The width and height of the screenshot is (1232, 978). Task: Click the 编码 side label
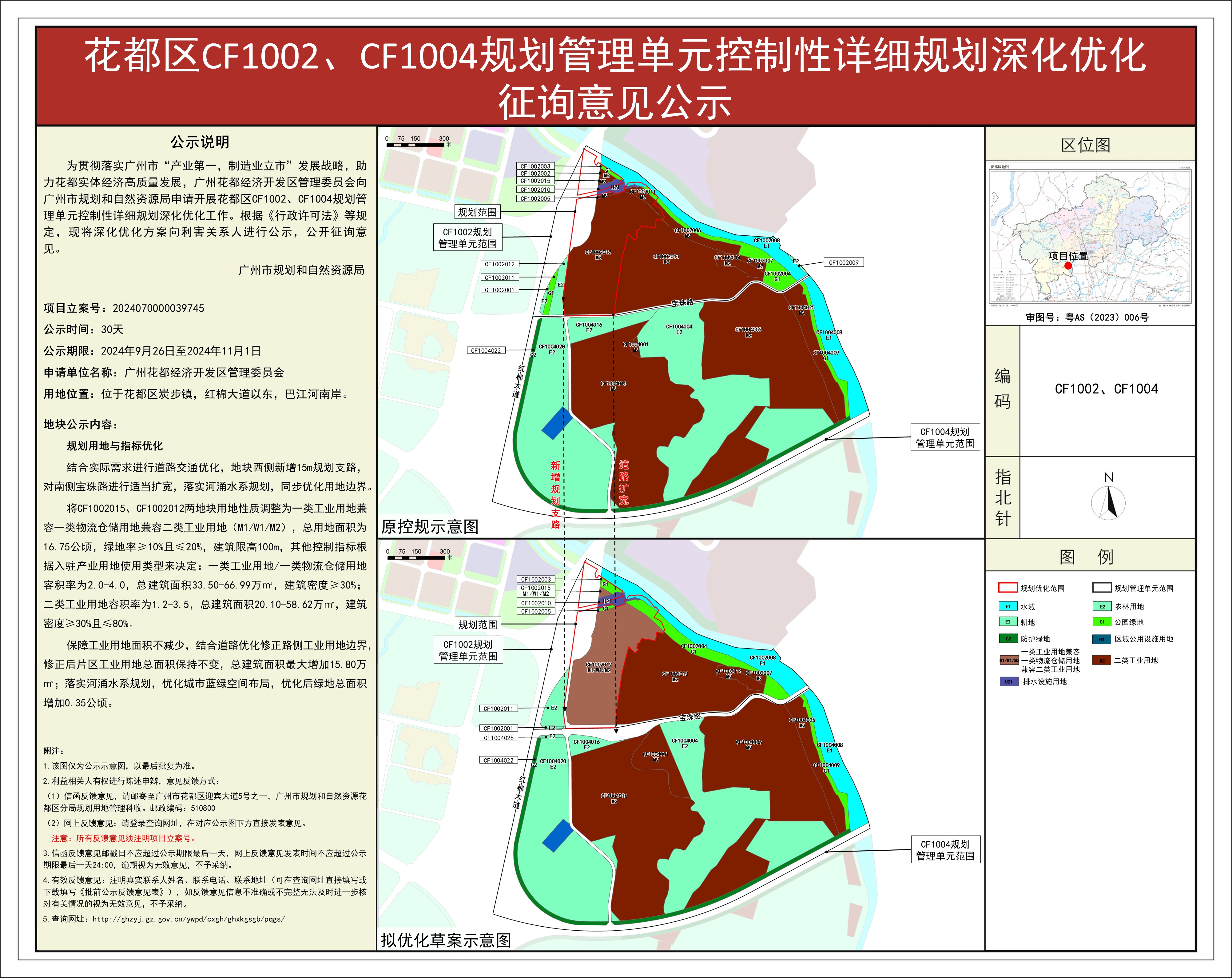pyautogui.click(x=1002, y=389)
